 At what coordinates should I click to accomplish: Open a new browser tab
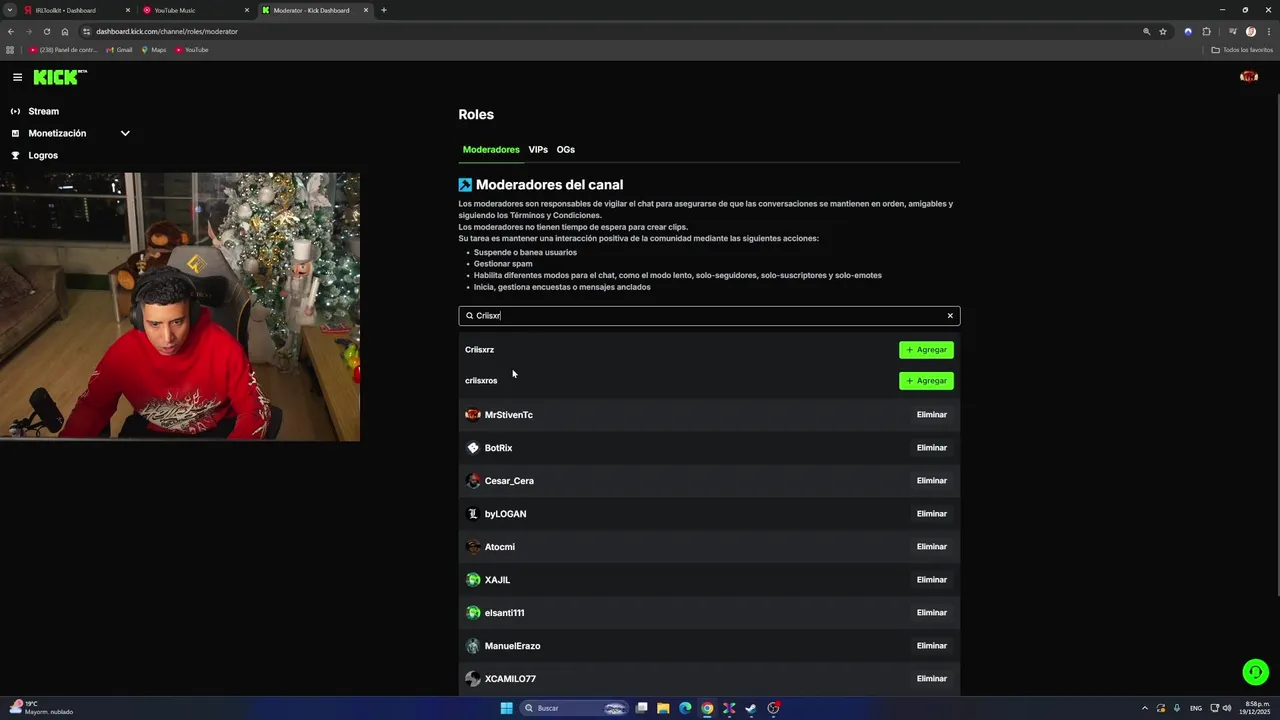384,10
